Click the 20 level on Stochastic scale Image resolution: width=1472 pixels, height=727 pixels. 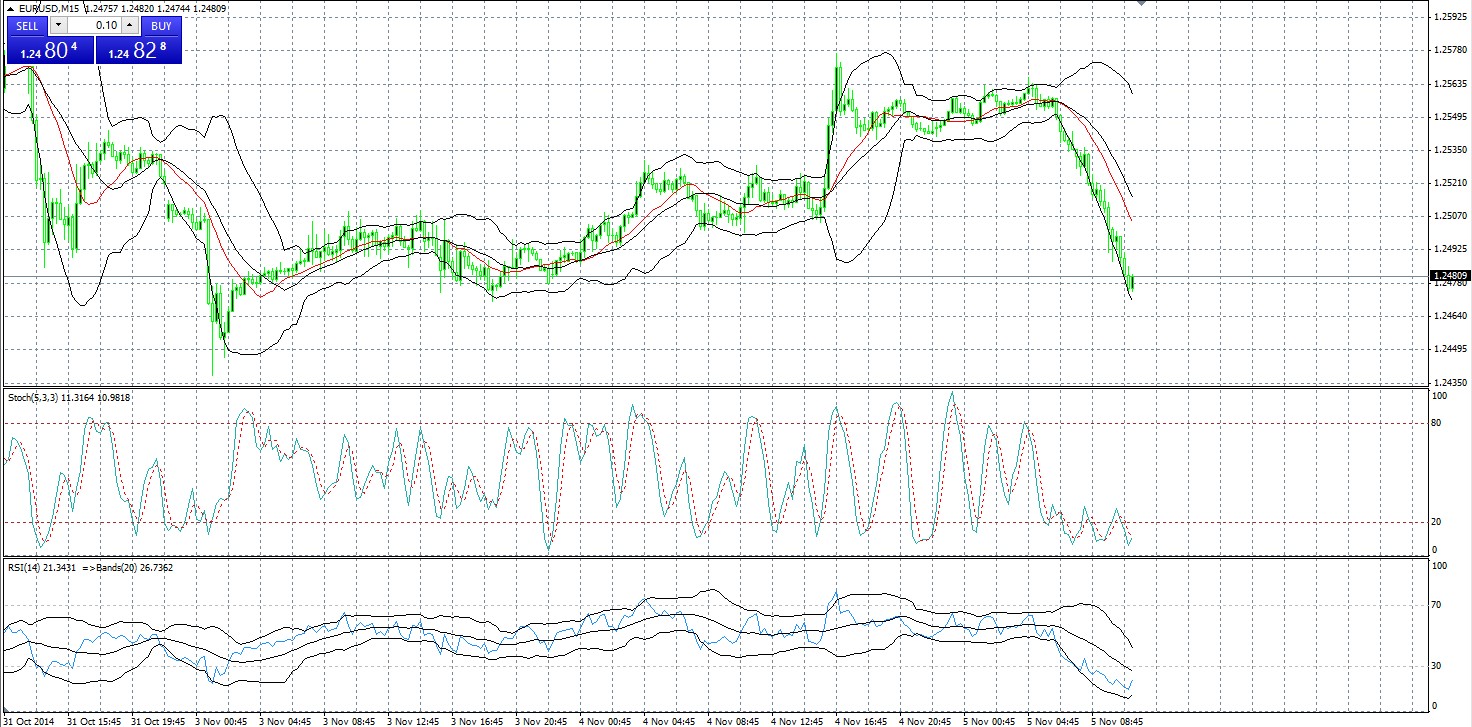click(1438, 522)
